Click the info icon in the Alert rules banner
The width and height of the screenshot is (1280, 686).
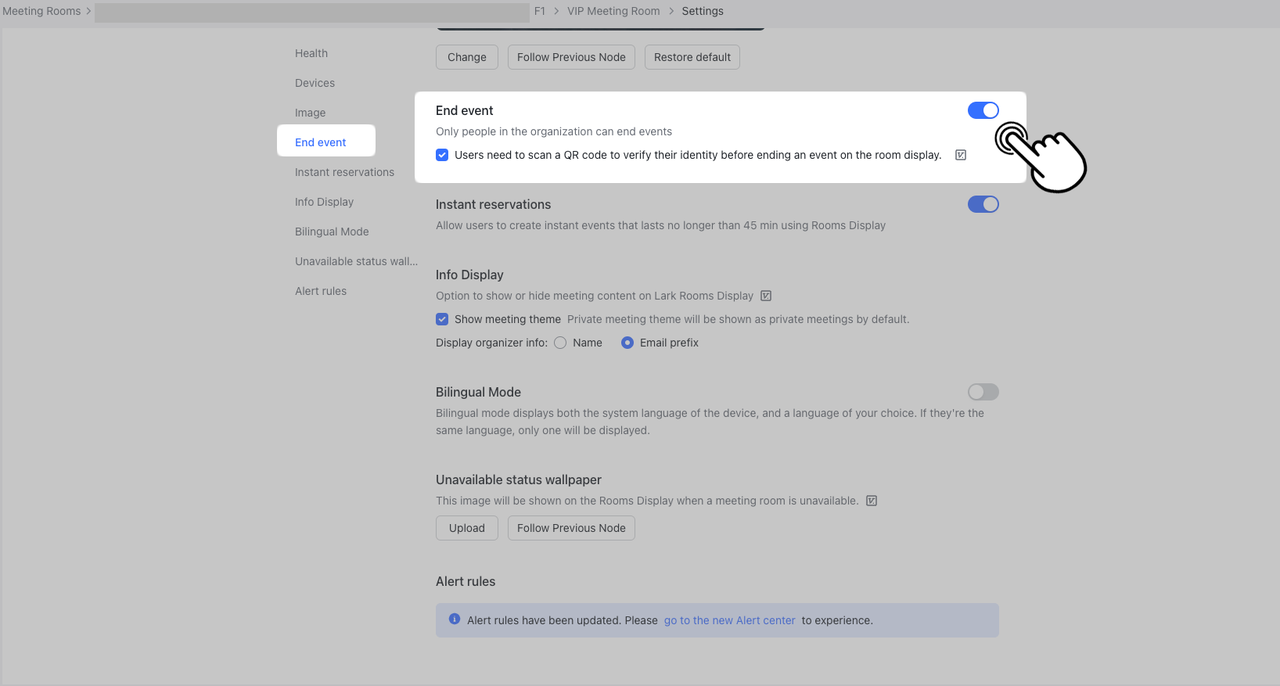(x=455, y=620)
